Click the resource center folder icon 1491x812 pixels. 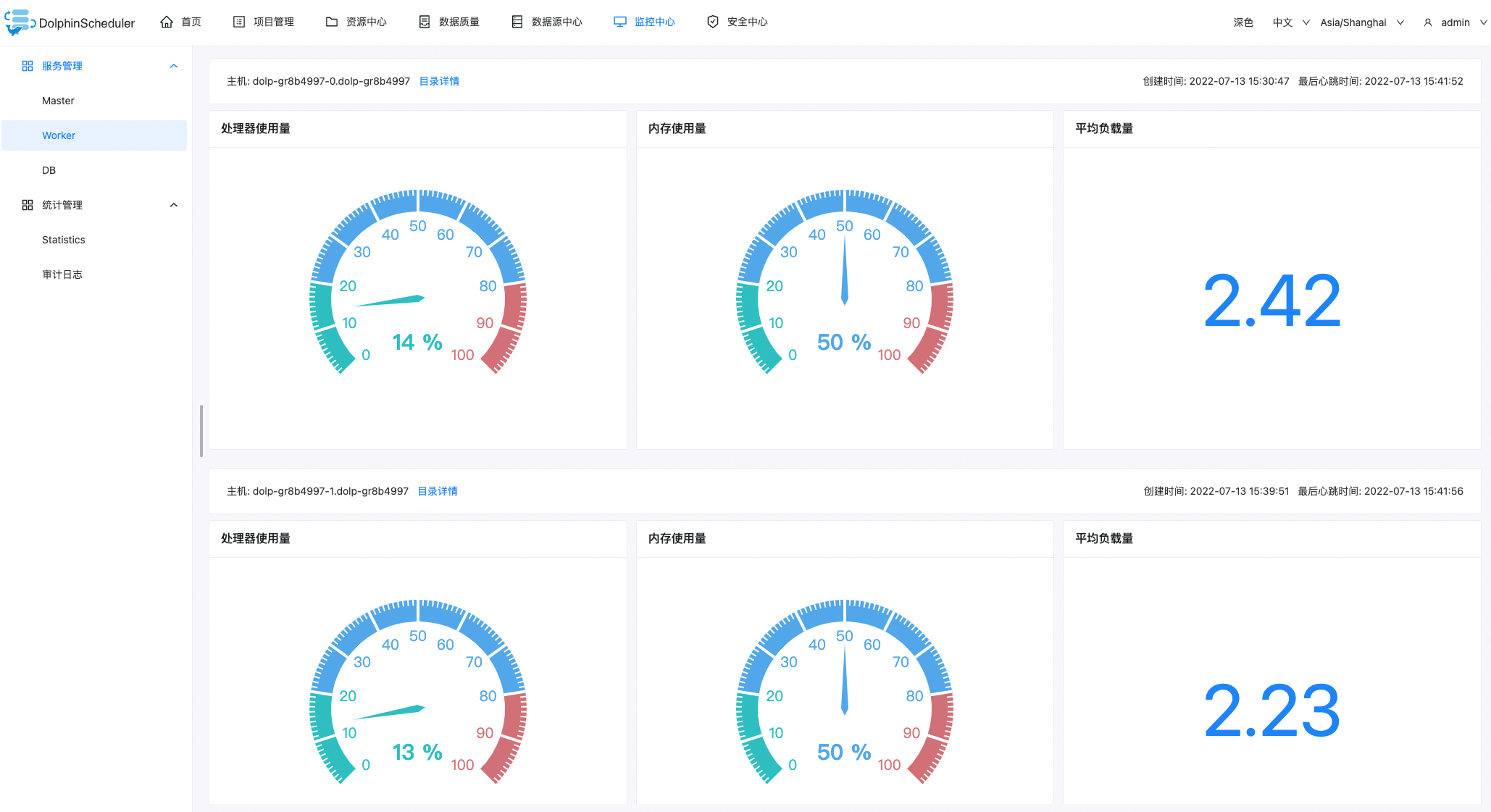(x=332, y=22)
